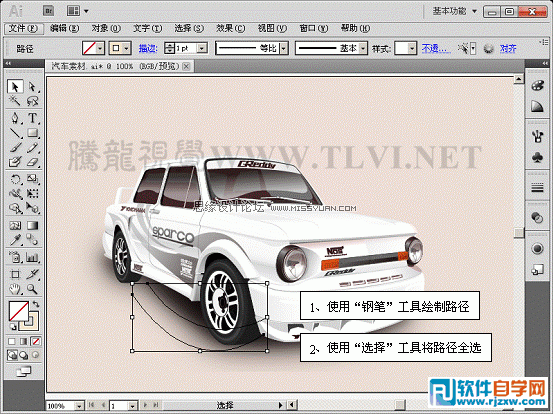The image size is (553, 414).
Task: Open the stroke weight dropdown list
Action: [202, 48]
